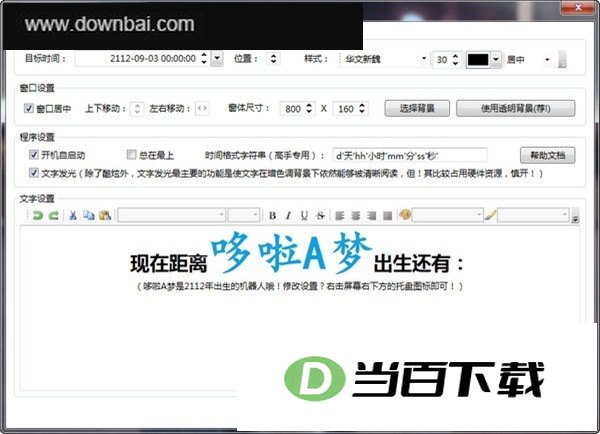Open the black color swatch dropdown arrow

(x=496, y=59)
